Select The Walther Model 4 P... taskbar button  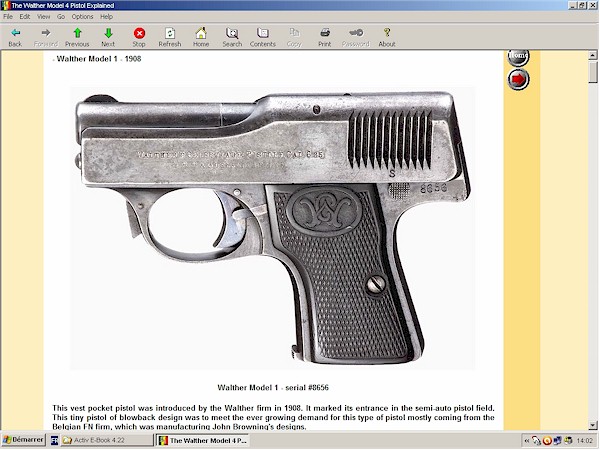[203, 440]
